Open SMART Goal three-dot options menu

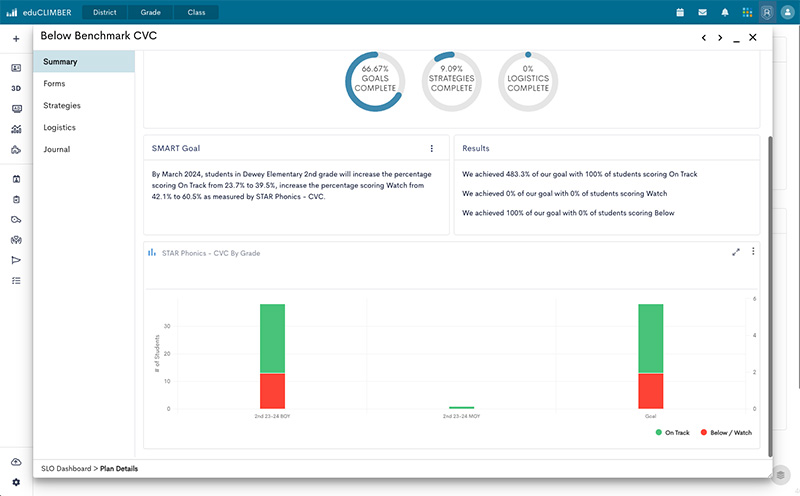432,148
